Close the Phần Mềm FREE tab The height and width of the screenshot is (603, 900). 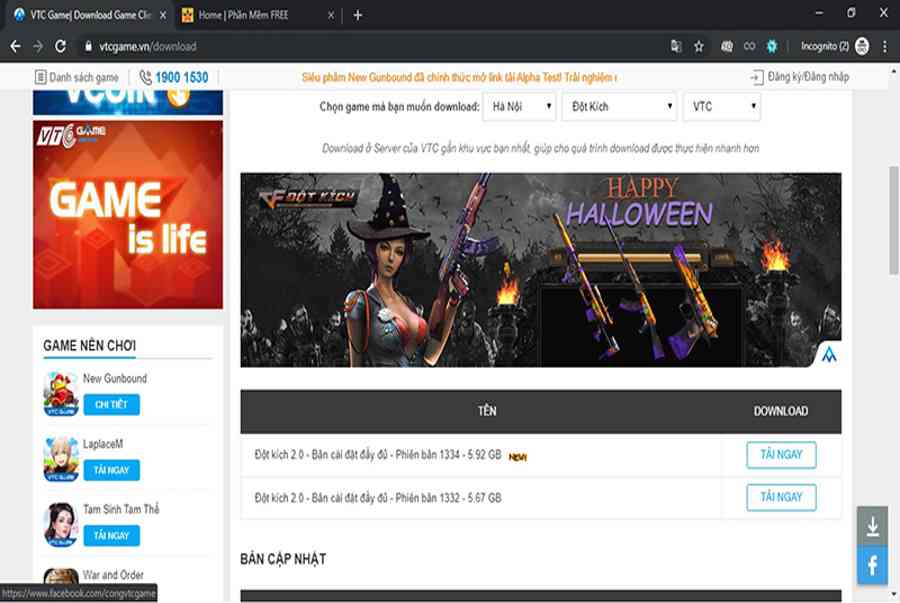click(331, 15)
